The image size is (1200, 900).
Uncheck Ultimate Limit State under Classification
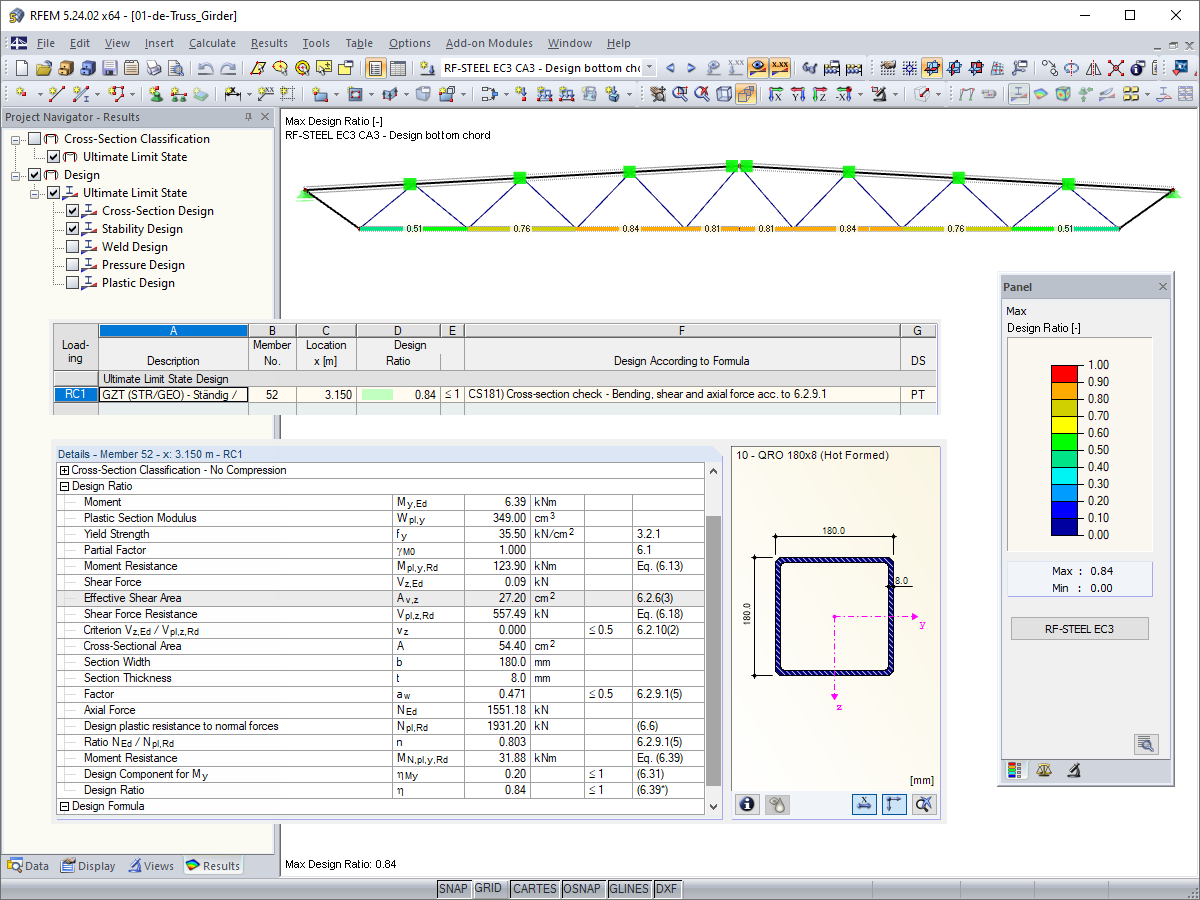point(54,157)
